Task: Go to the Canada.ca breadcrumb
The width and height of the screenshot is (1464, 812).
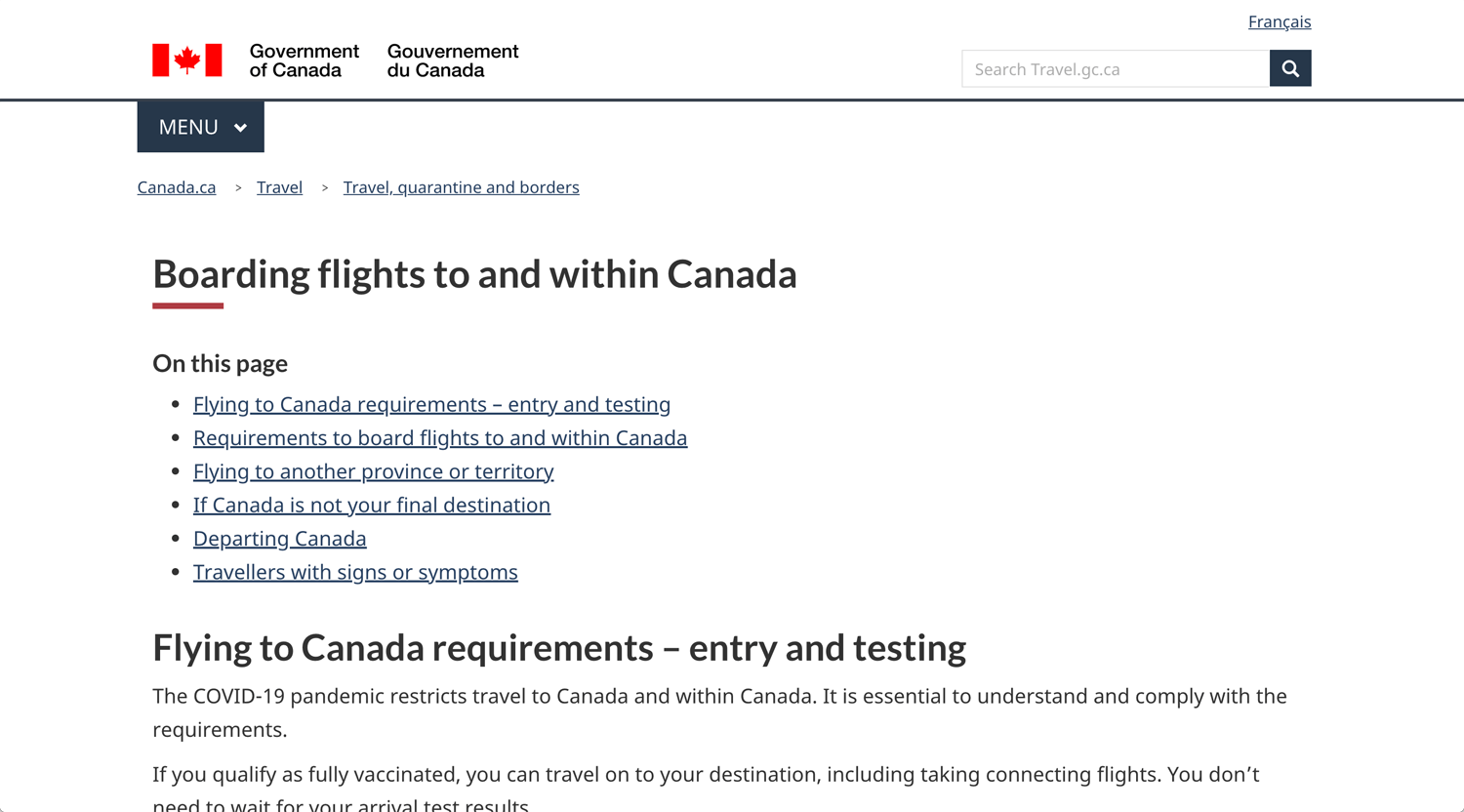Action: click(177, 187)
